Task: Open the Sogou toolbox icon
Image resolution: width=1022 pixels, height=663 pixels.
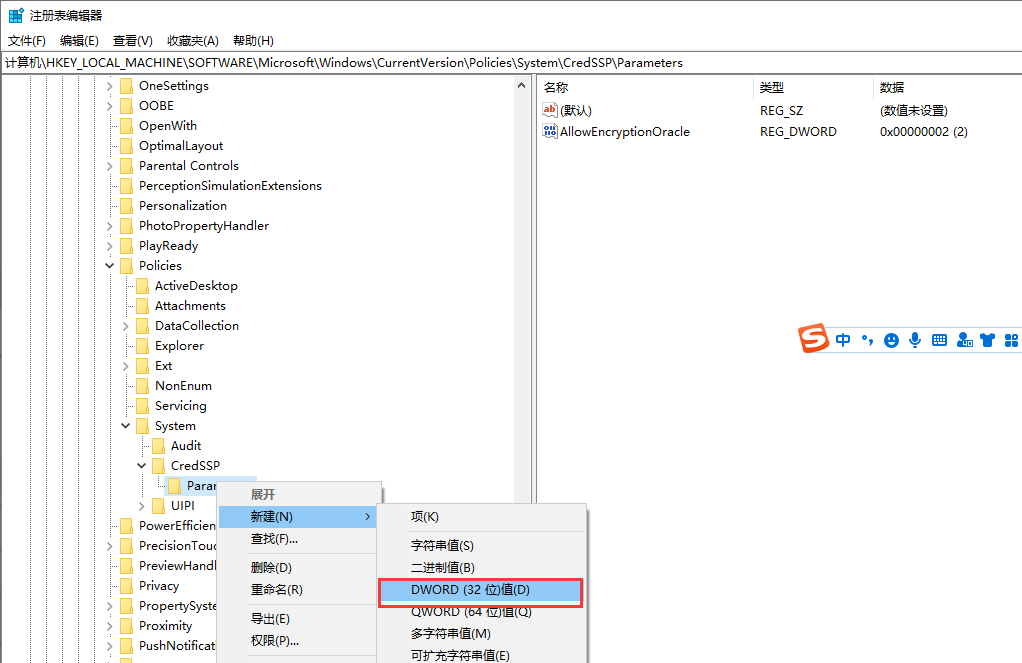Action: click(x=1011, y=340)
